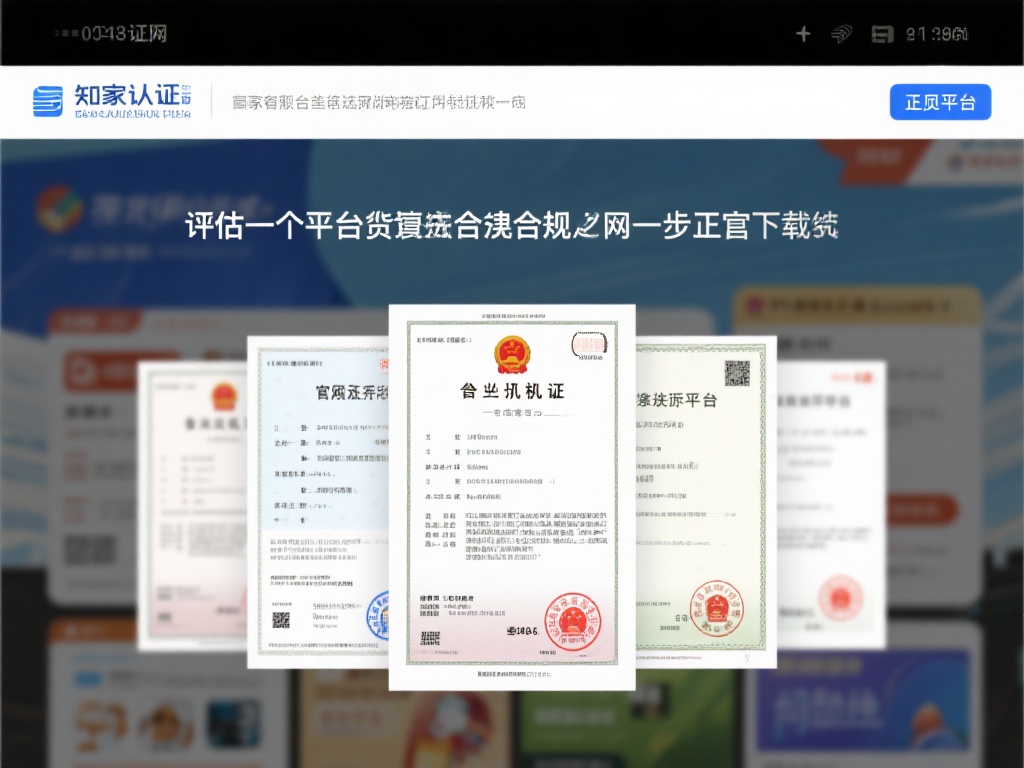Viewport: 1024px width, 768px height.
Task: Click the plus icon in the status bar
Action: coord(803,33)
